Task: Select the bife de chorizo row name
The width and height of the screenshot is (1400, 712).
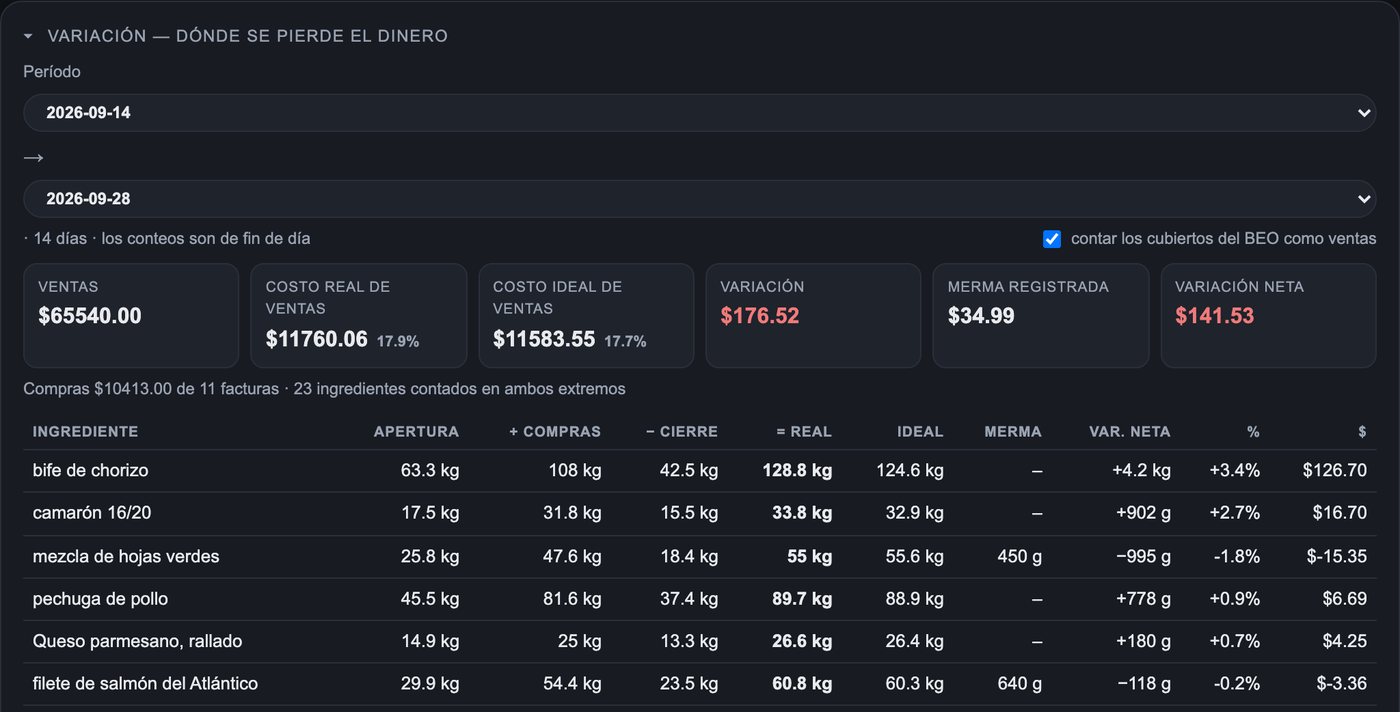Action: point(90,470)
